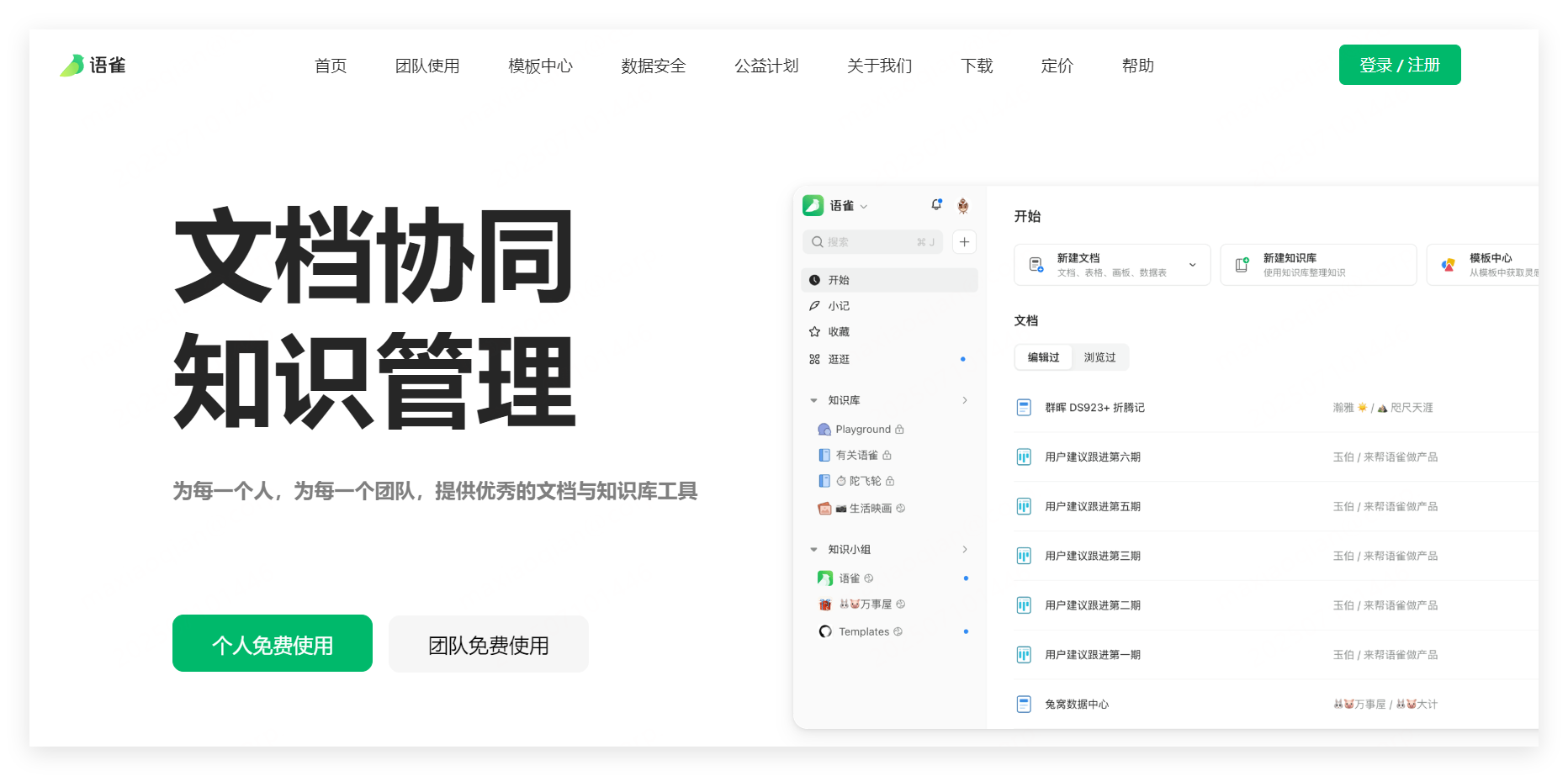This screenshot has height=776, width=1568.
Task: Click 来帮语雀做产品 link in 第六期 row
Action: tap(1401, 457)
